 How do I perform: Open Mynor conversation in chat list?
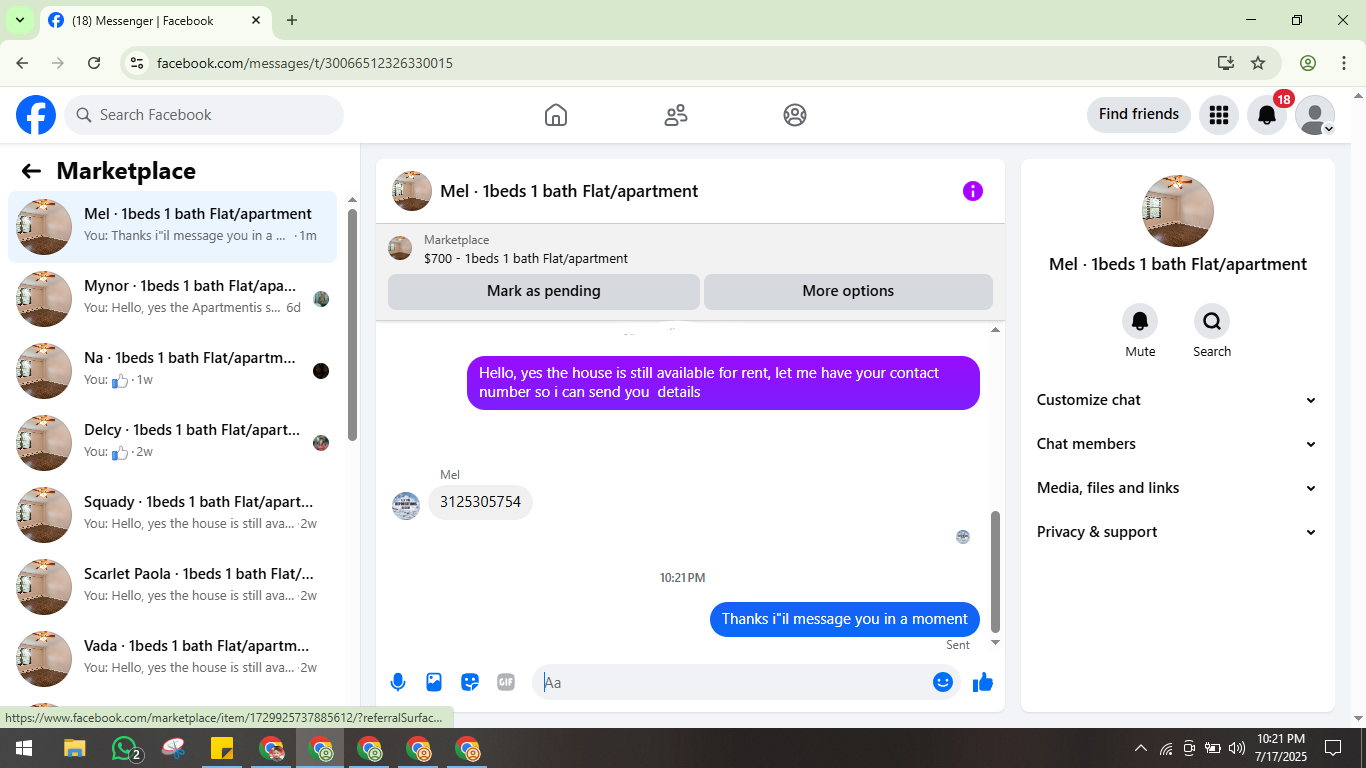tap(172, 299)
